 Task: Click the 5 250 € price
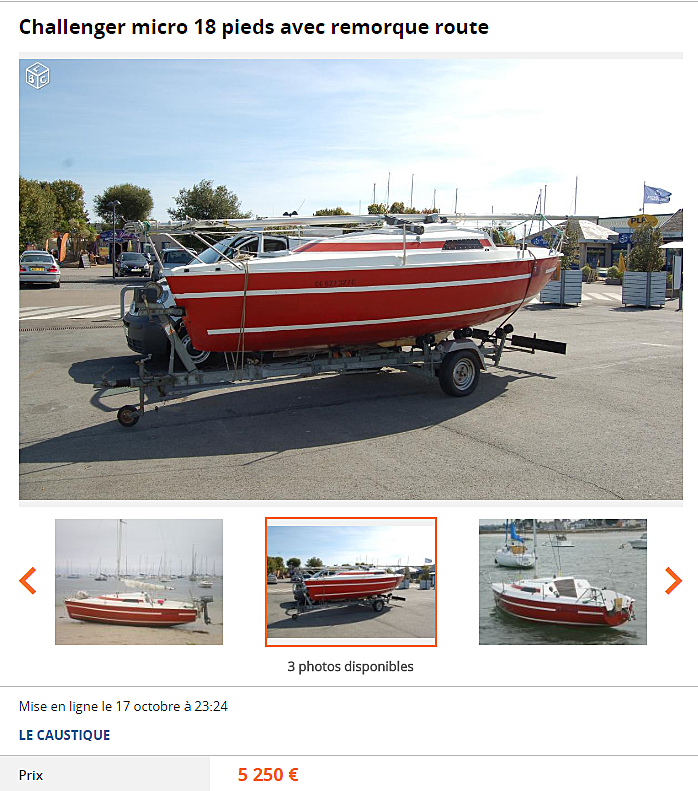point(268,774)
